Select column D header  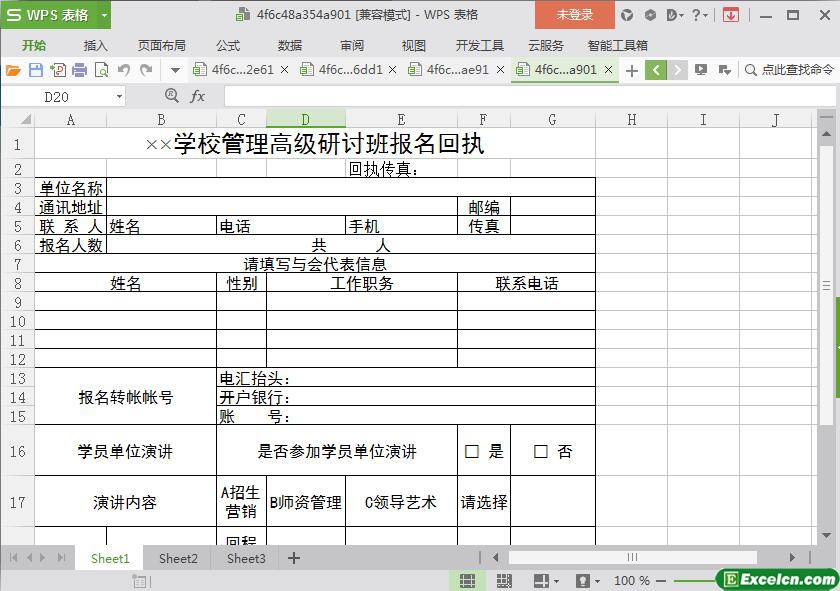pyautogui.click(x=305, y=120)
